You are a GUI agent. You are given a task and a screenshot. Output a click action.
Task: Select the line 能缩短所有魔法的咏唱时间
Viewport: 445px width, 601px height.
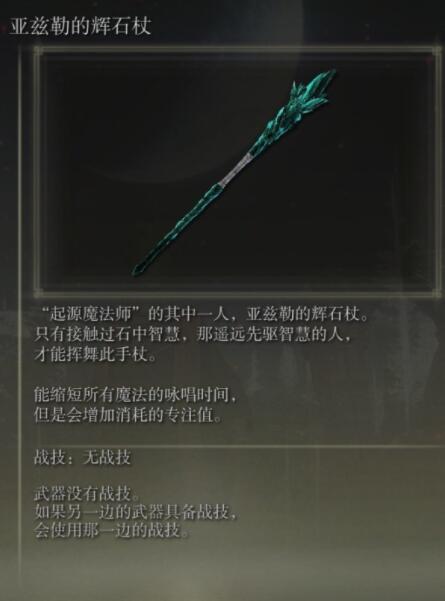click(135, 395)
